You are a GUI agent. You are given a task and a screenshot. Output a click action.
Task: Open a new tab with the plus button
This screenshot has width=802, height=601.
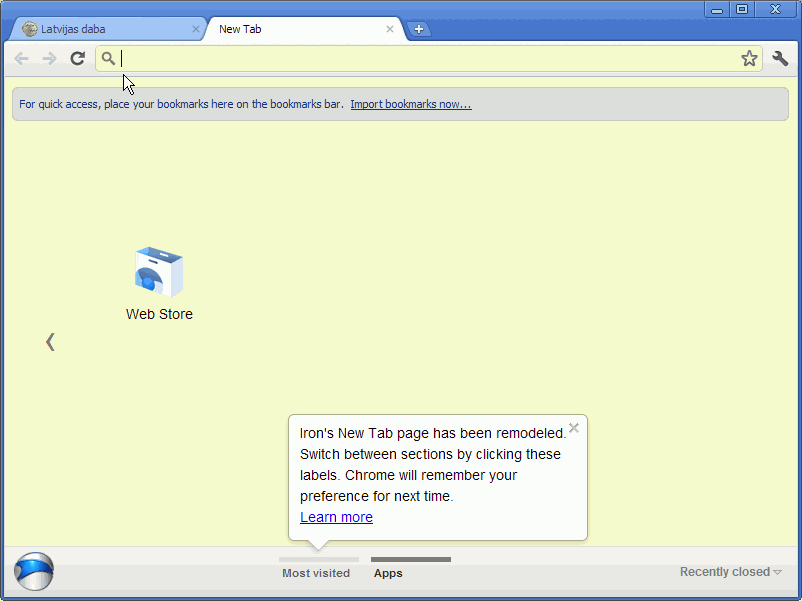tap(419, 29)
